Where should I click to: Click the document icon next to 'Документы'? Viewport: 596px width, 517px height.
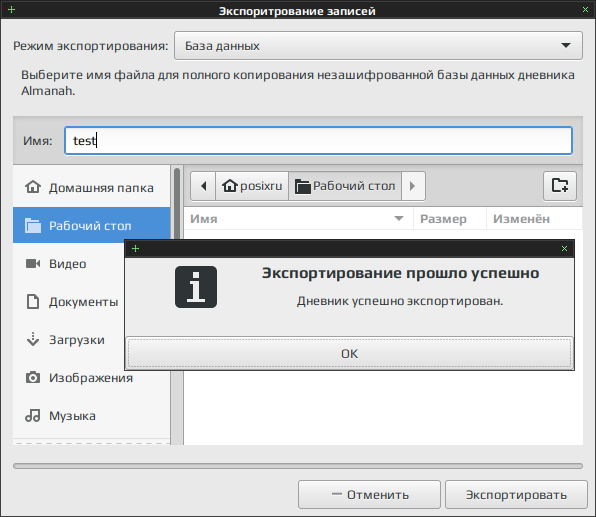pyautogui.click(x=33, y=301)
